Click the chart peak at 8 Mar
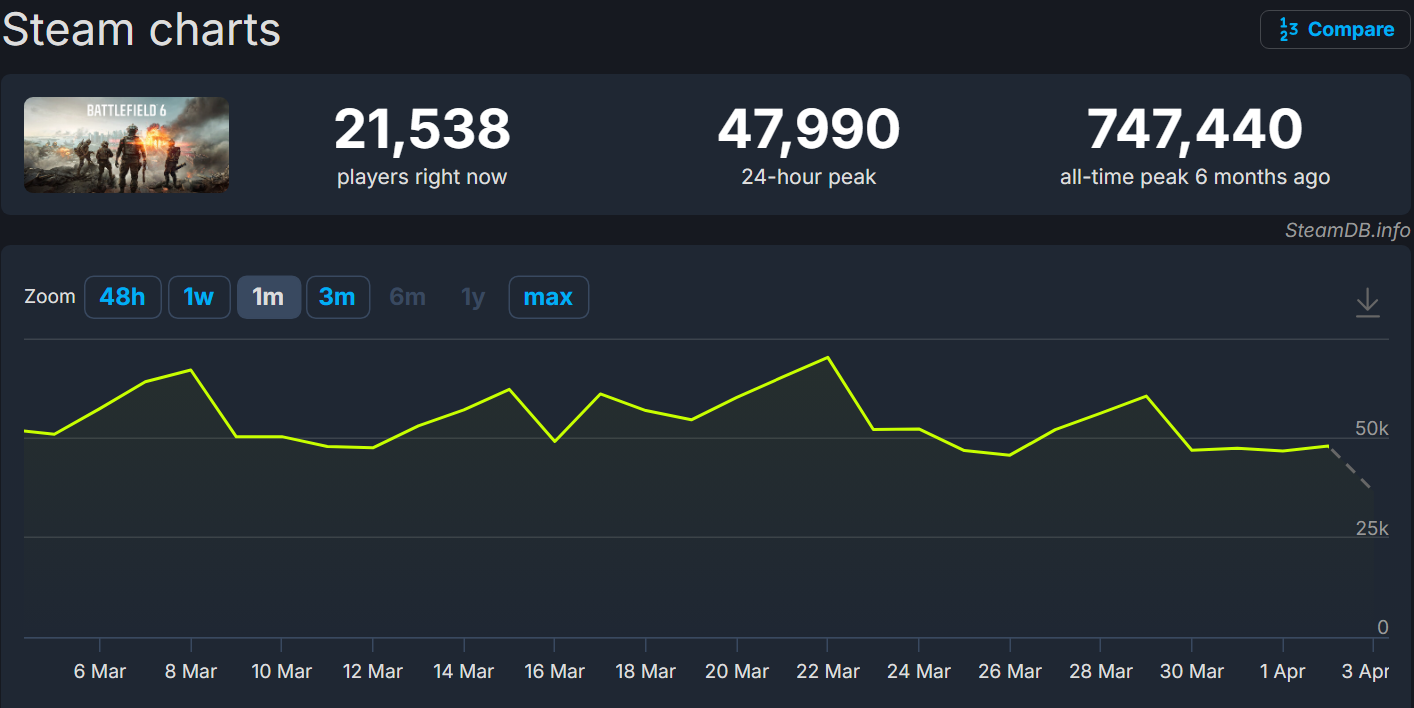 190,370
